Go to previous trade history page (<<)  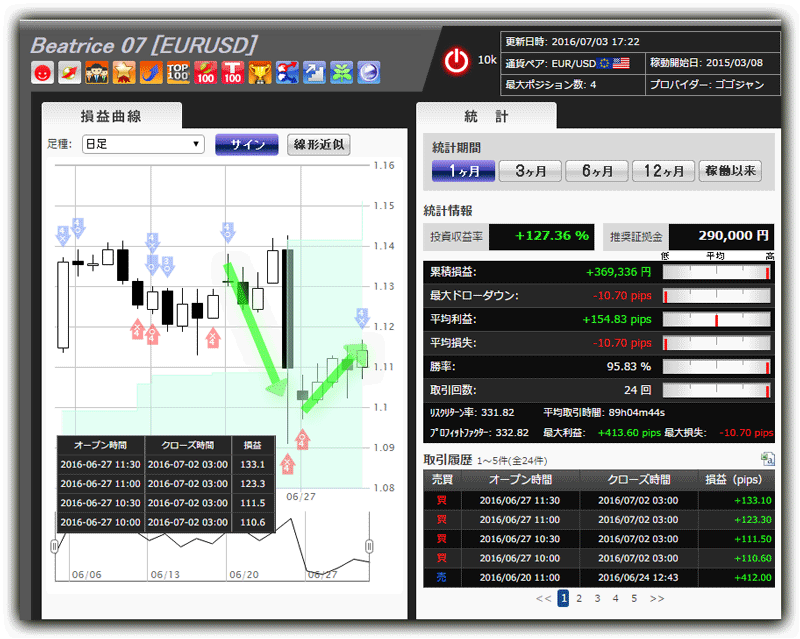pyautogui.click(x=543, y=598)
